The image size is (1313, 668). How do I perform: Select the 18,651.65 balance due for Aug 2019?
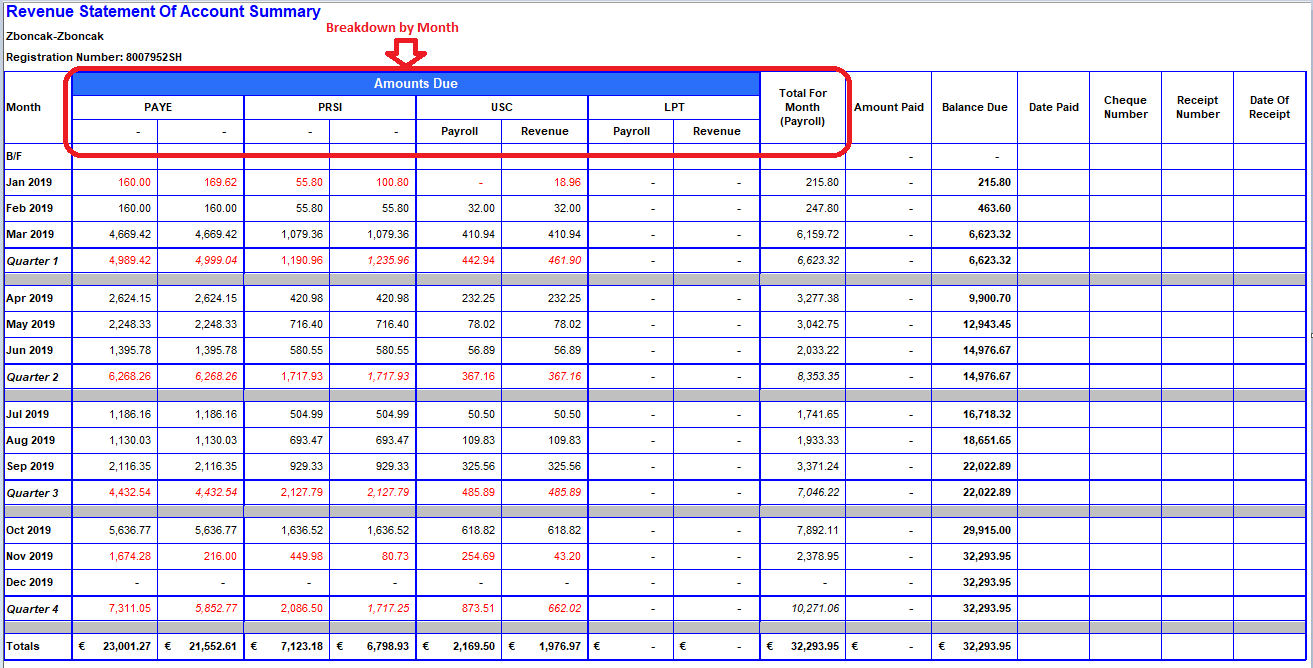coord(987,440)
